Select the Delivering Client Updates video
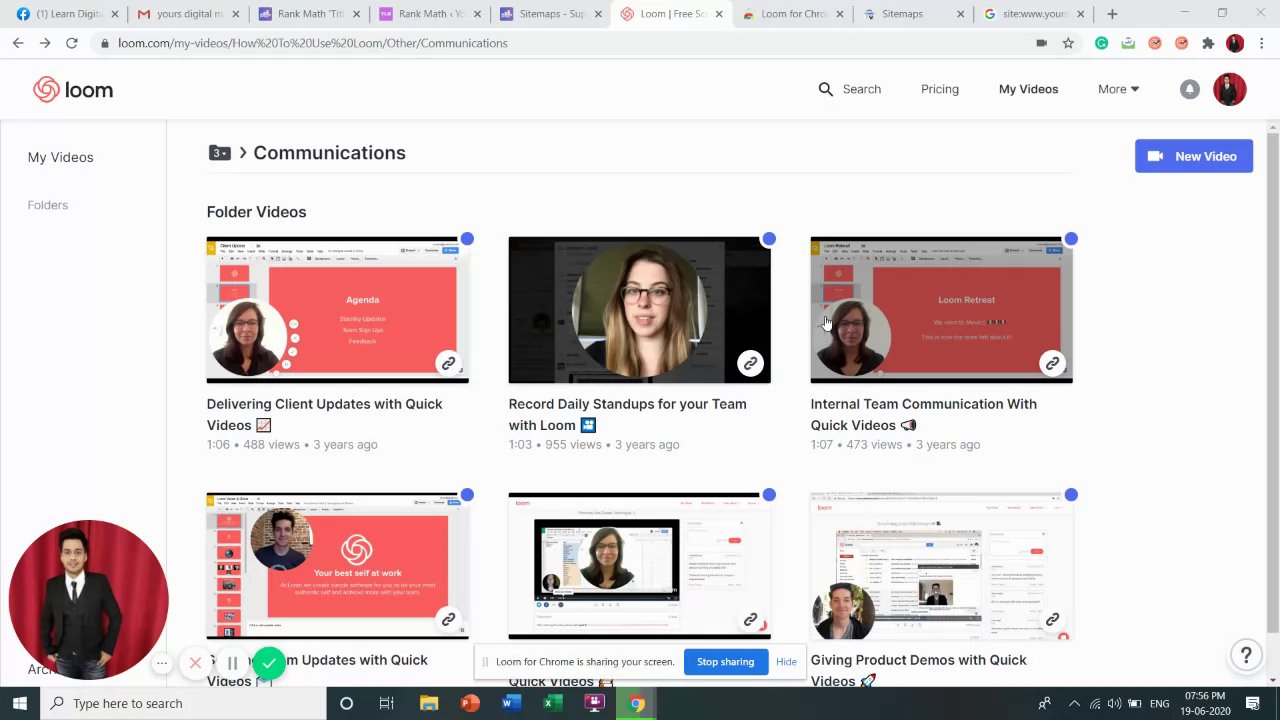The width and height of the screenshot is (1280, 720). pyautogui.click(x=467, y=239)
